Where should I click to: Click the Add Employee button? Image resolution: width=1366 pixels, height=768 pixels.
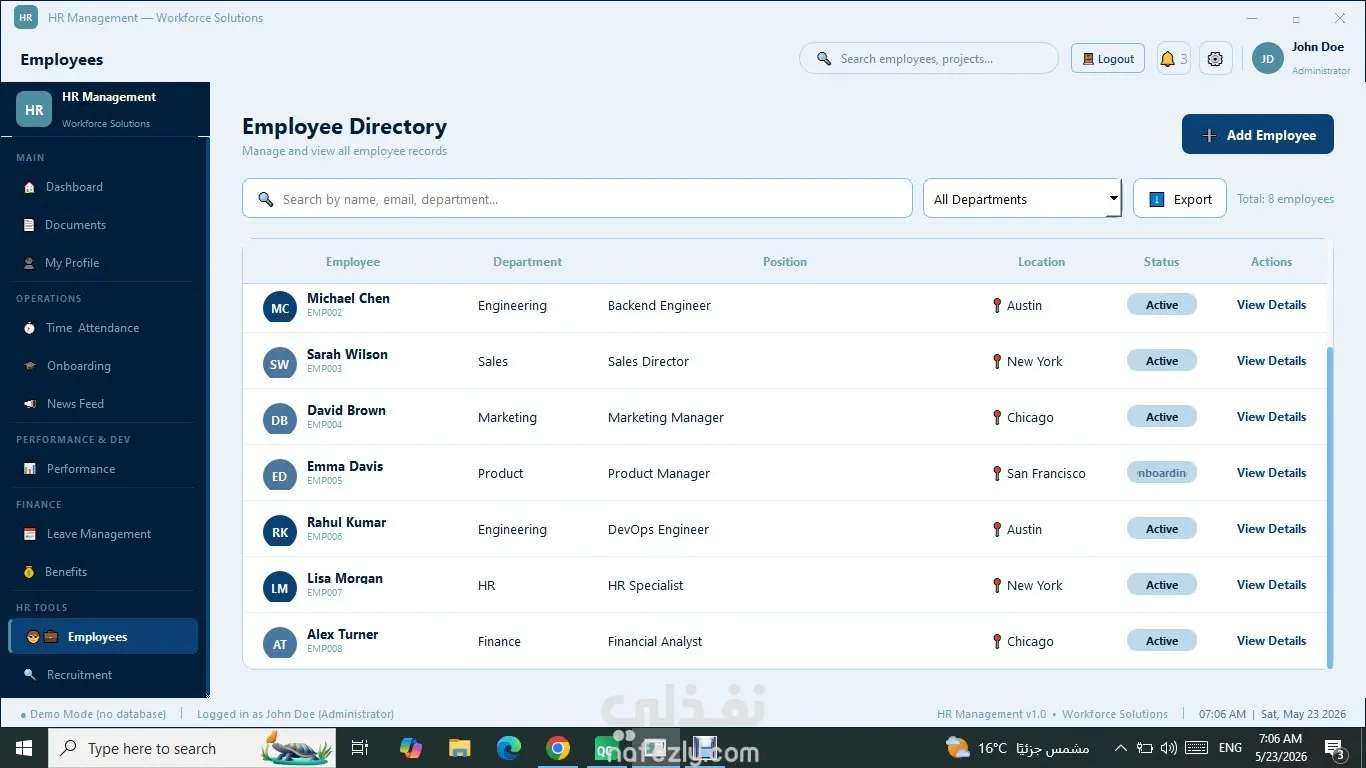tap(1258, 135)
